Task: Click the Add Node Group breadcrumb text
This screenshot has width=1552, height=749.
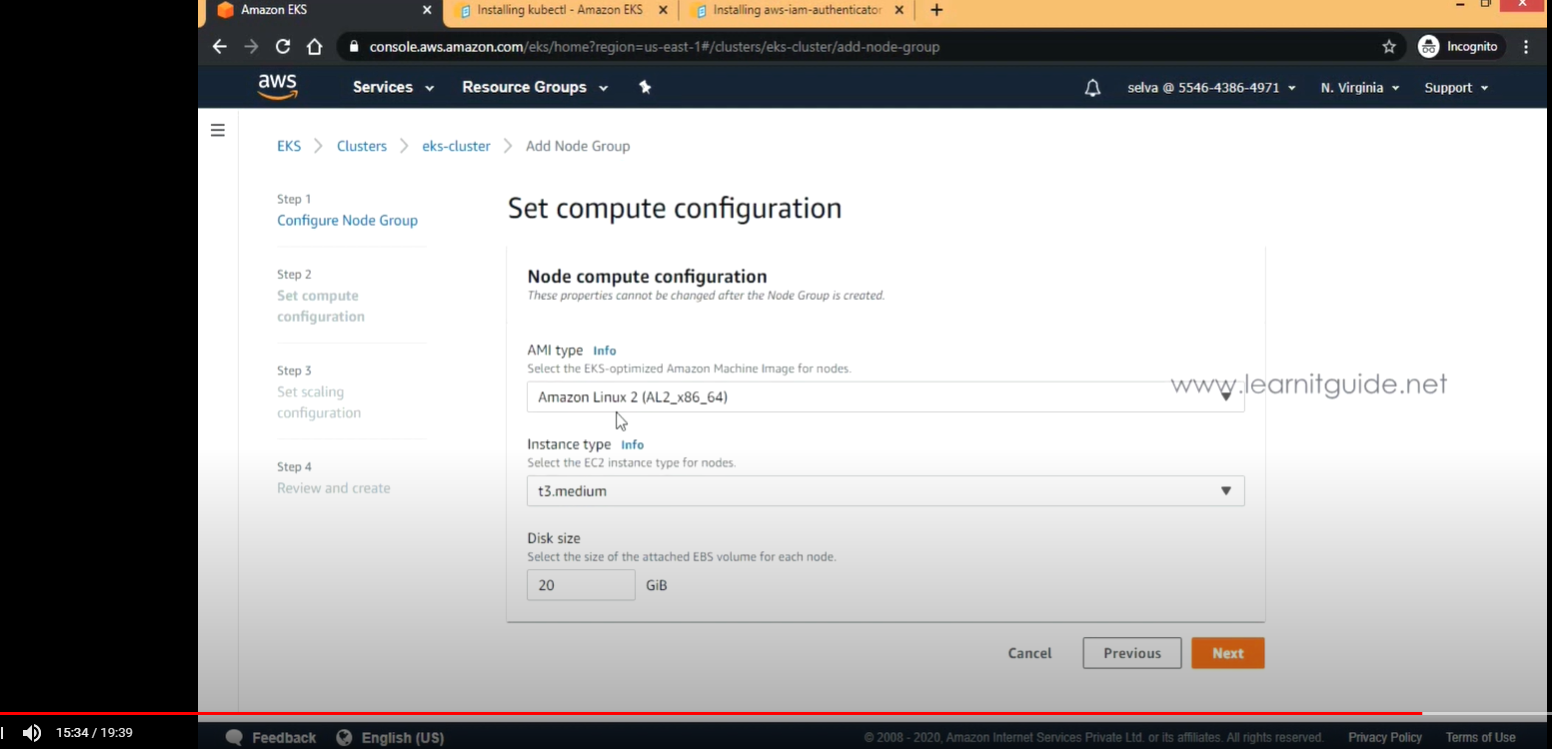Action: click(578, 146)
